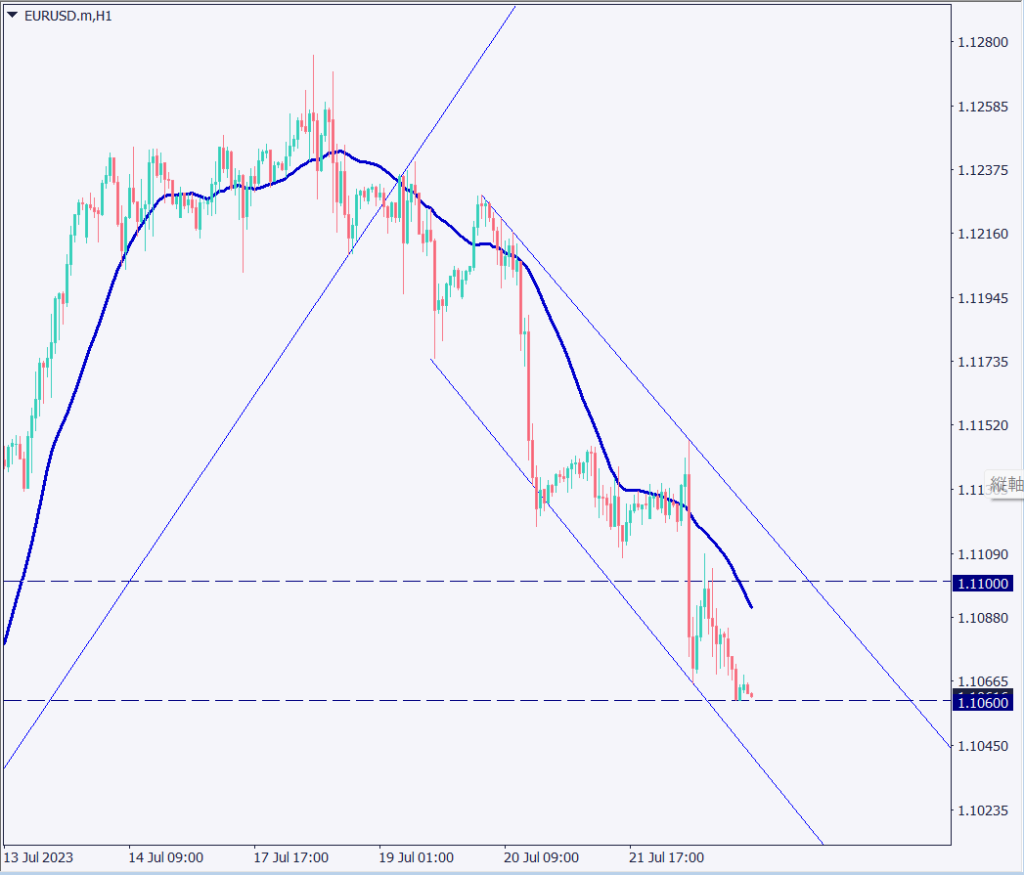Click the 1.12800 price axis label
Image resolution: width=1024 pixels, height=875 pixels.
click(984, 43)
